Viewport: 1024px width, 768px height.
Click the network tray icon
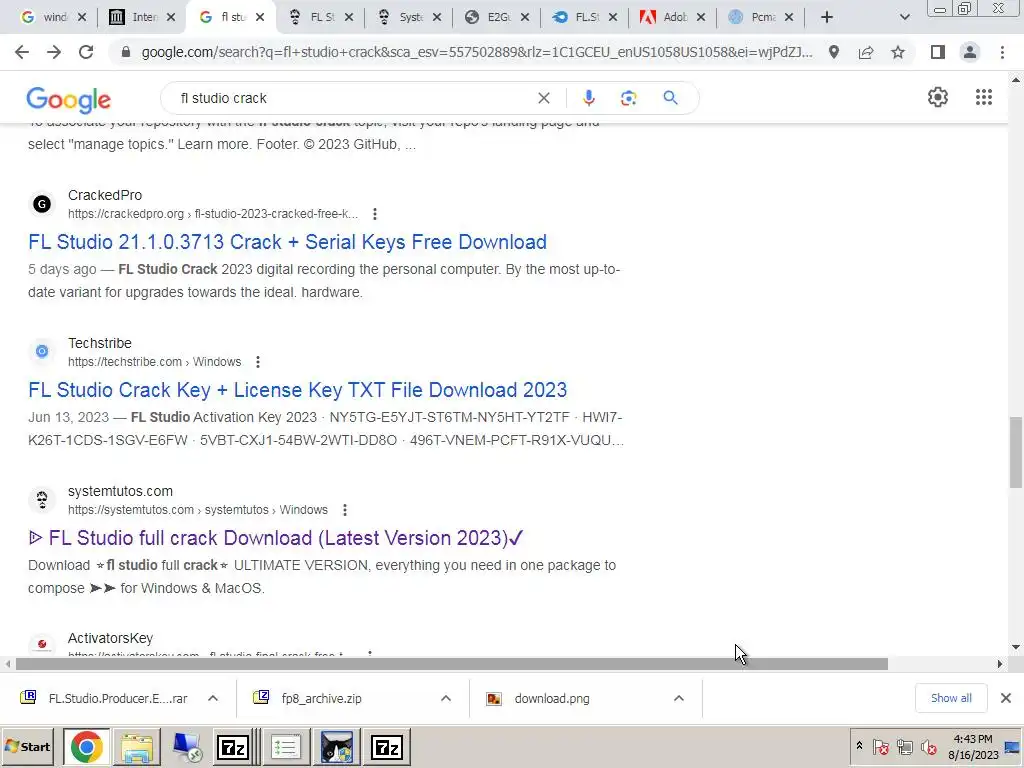pos(904,746)
